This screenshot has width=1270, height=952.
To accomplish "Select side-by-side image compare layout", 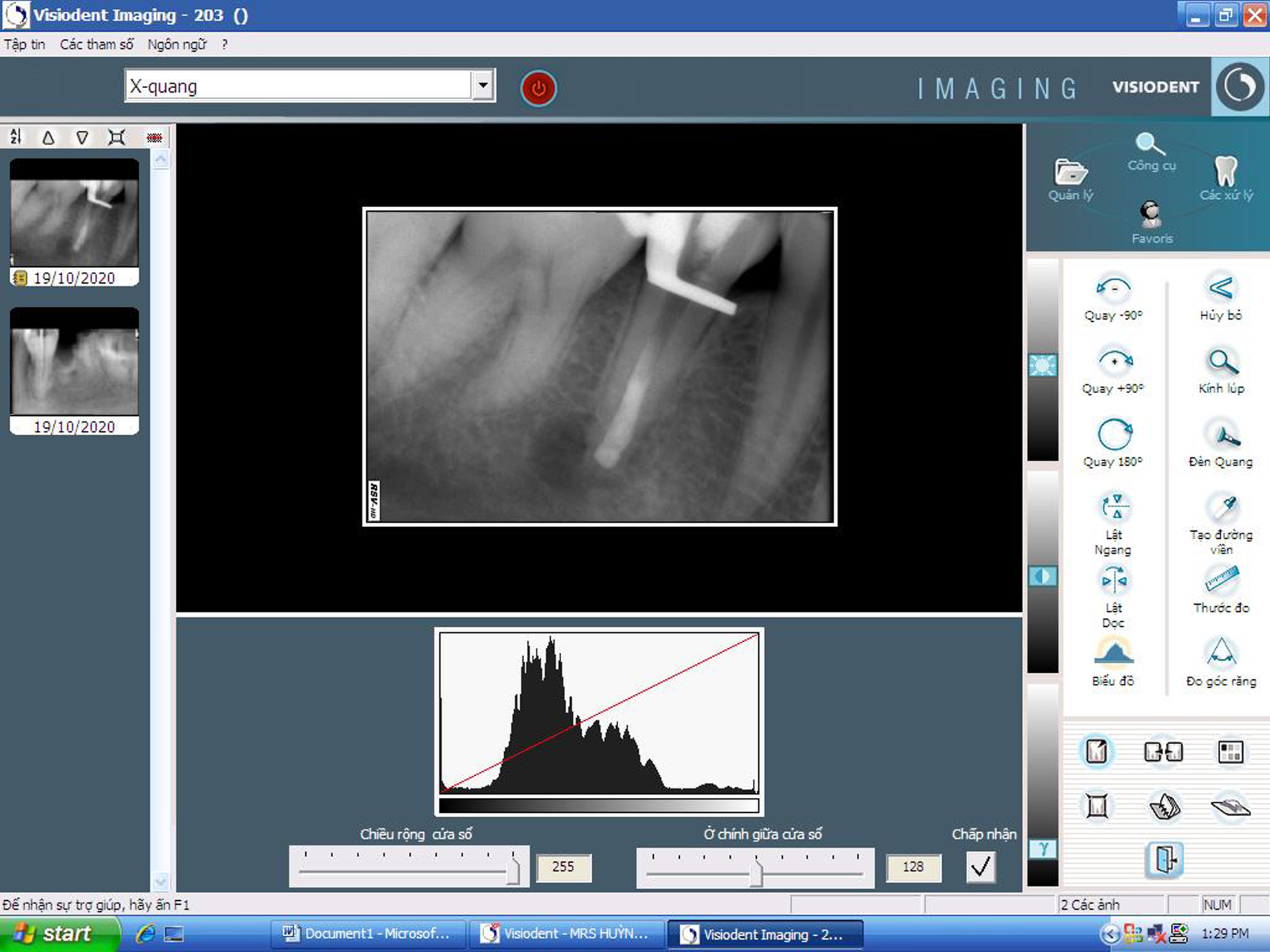I will 1164,751.
